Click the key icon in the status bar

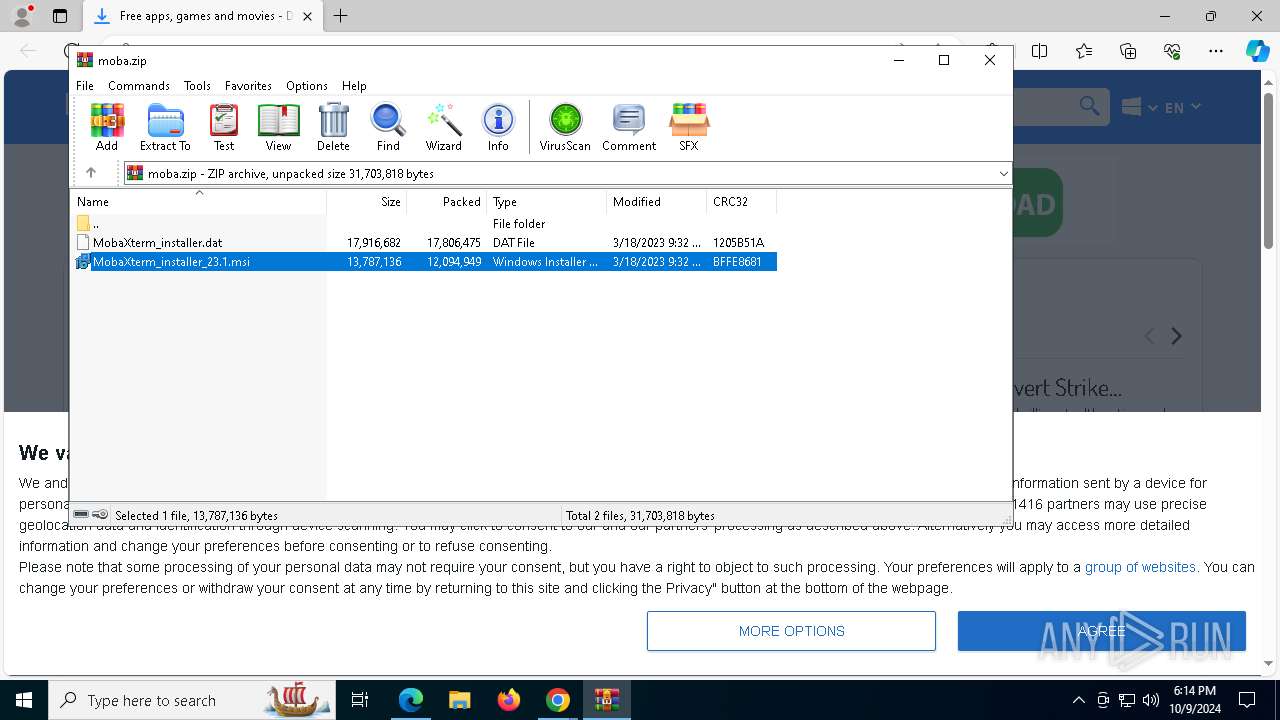tap(100, 515)
